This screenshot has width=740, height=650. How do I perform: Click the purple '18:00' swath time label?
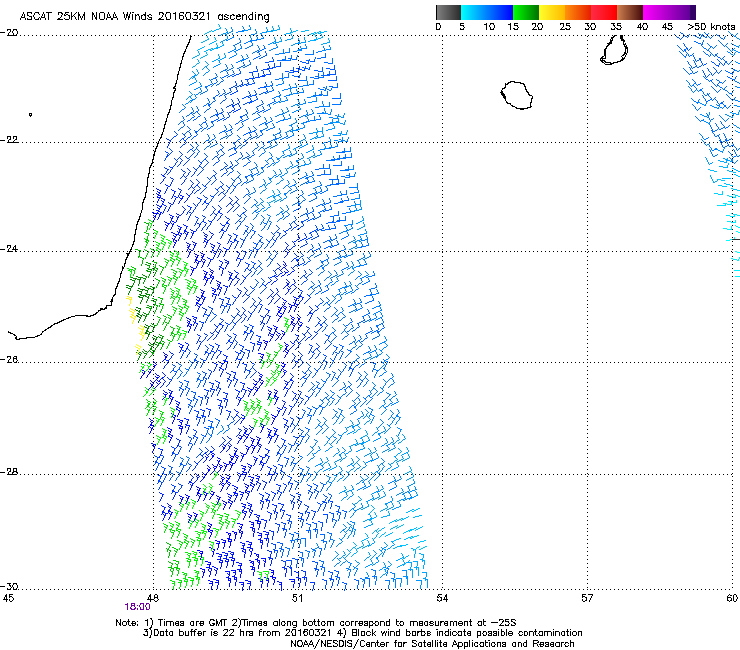coord(137,607)
